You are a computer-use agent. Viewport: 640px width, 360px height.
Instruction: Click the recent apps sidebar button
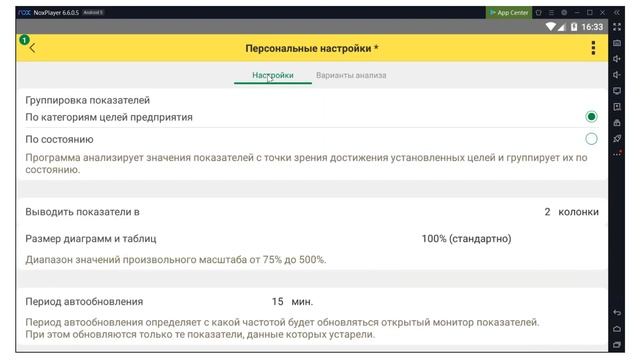click(617, 345)
